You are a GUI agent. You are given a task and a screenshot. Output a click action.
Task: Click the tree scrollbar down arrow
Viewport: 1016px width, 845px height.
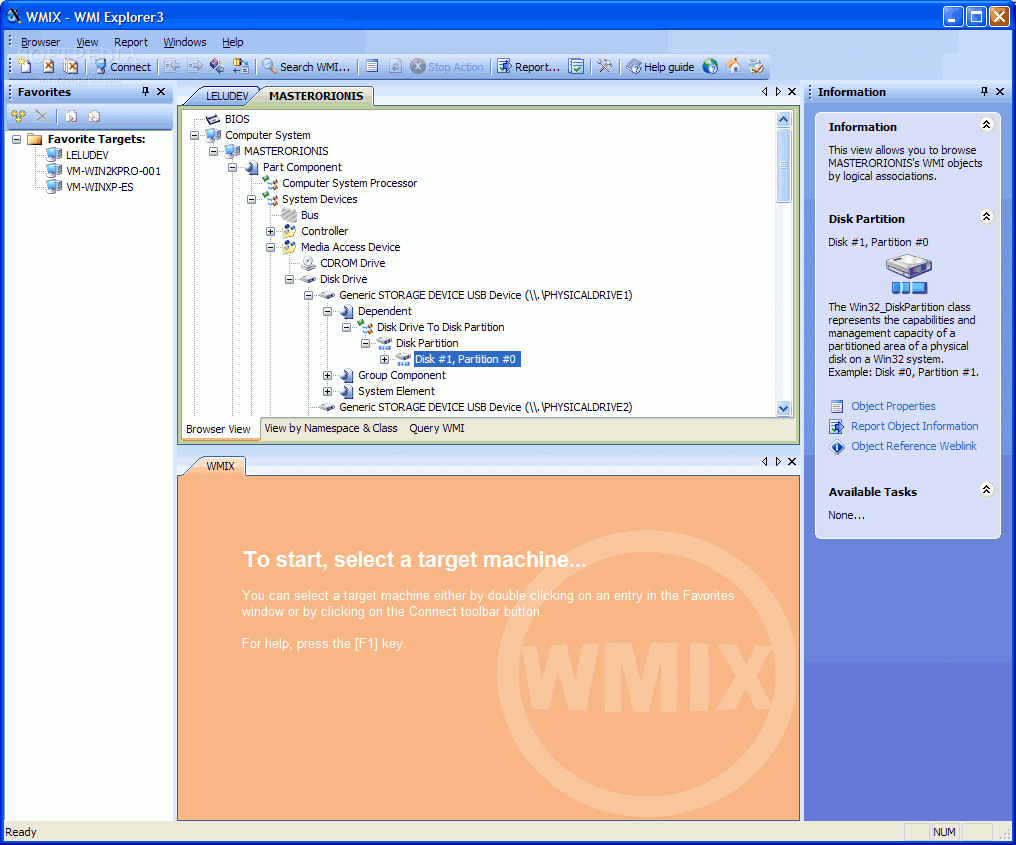(783, 408)
